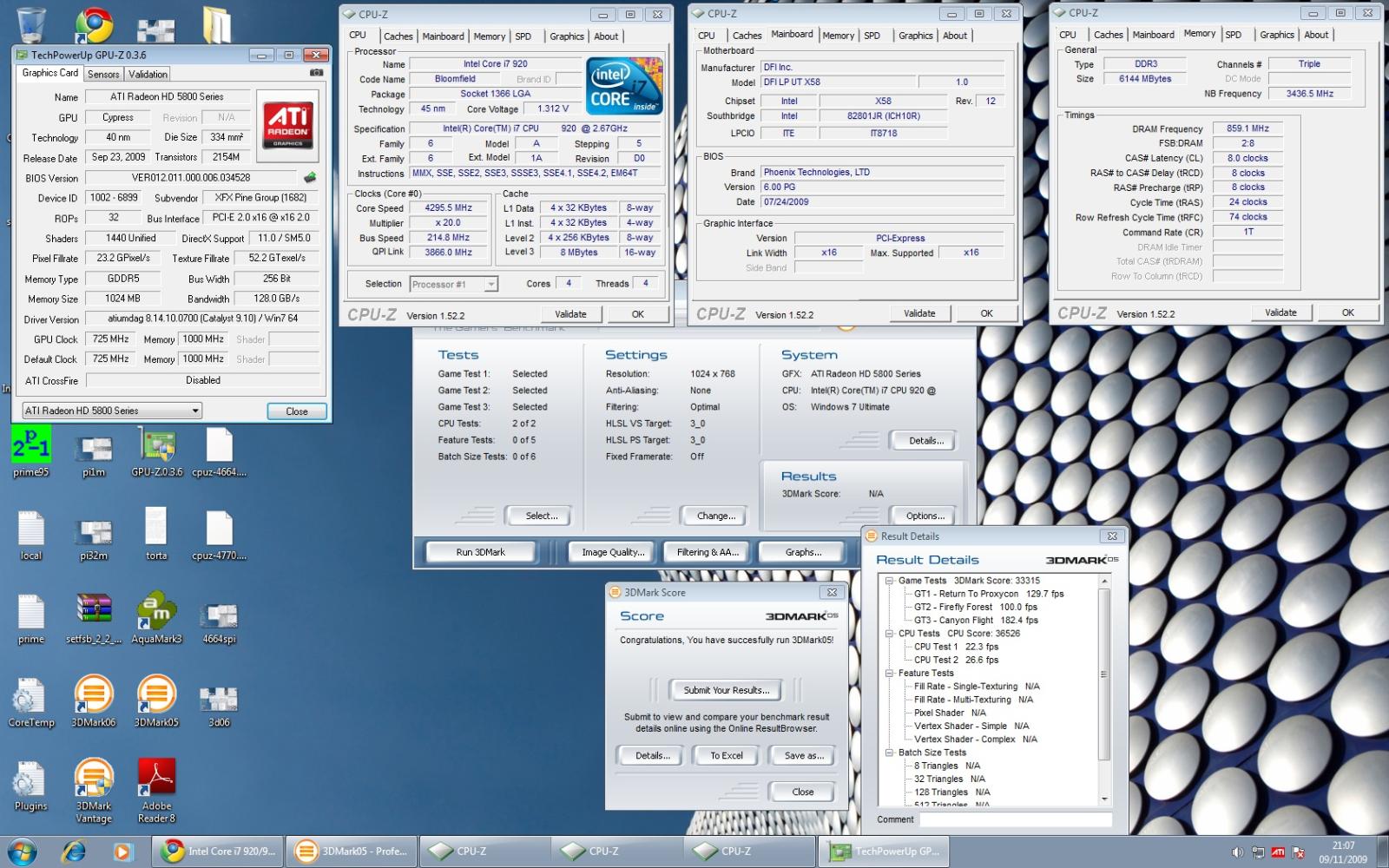Click Select button under Tests
This screenshot has width=1389, height=868.
pos(541,516)
